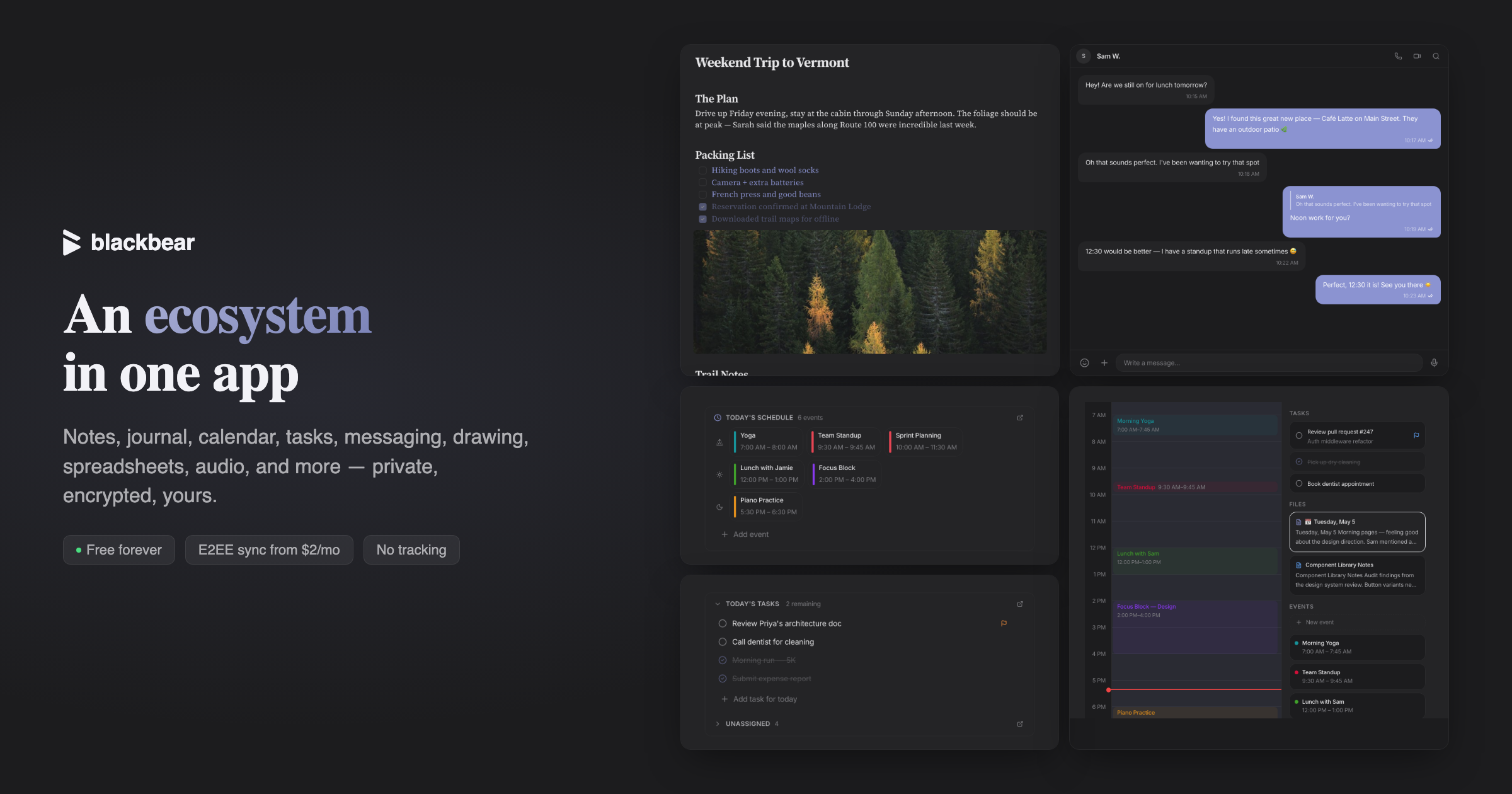
Task: Click the microphone voice message icon
Action: tap(1434, 363)
